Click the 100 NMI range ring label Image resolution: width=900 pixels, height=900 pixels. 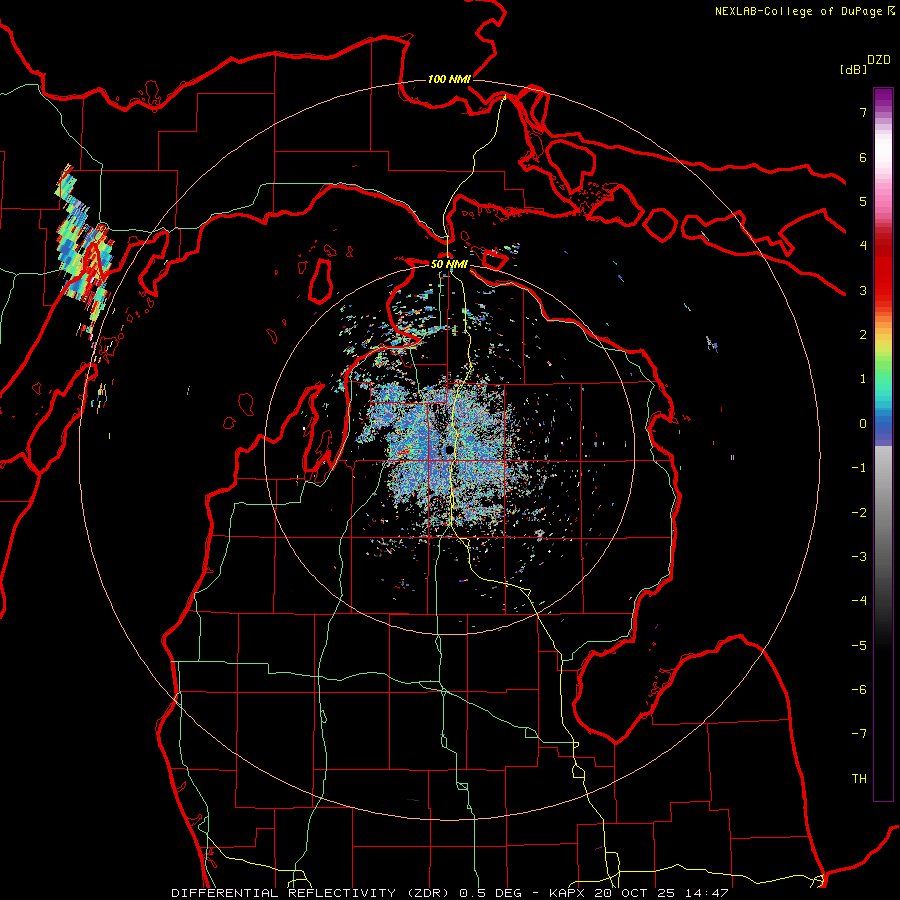point(449,79)
